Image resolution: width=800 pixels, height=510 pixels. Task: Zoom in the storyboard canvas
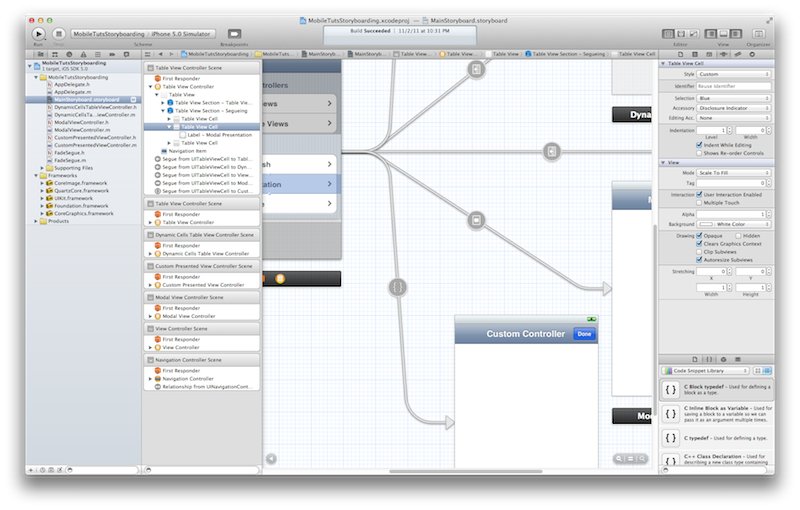point(642,458)
